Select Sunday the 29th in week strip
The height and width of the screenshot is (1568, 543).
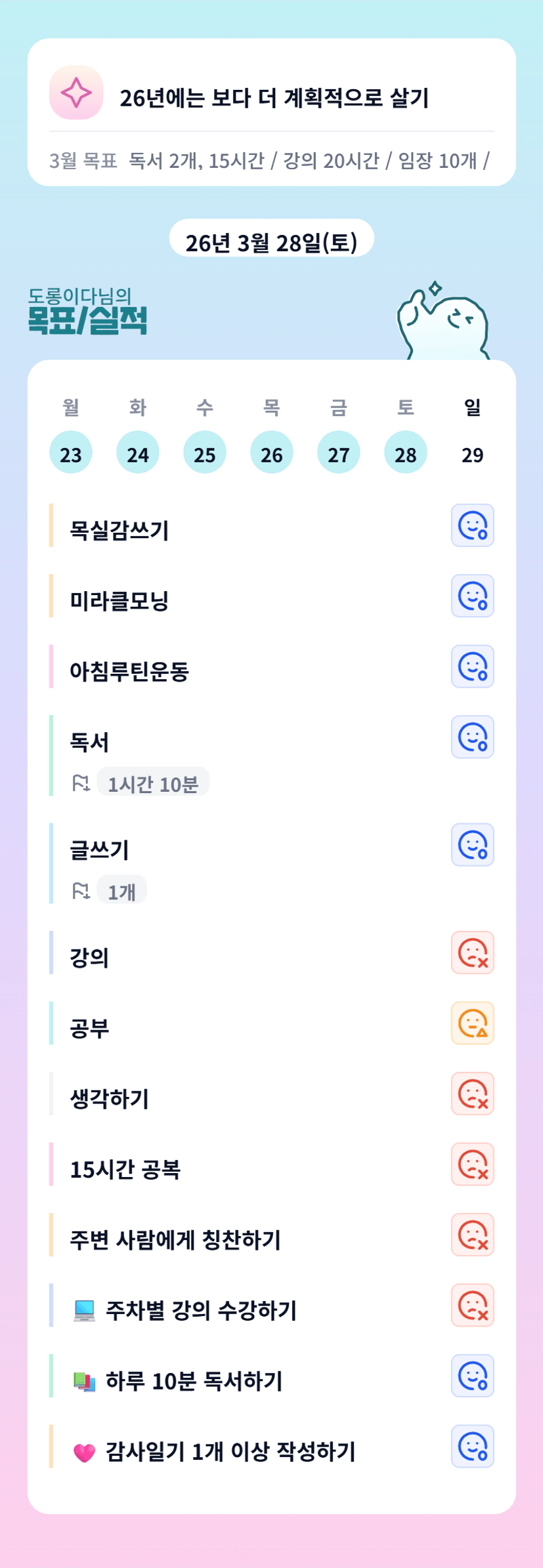tap(472, 453)
